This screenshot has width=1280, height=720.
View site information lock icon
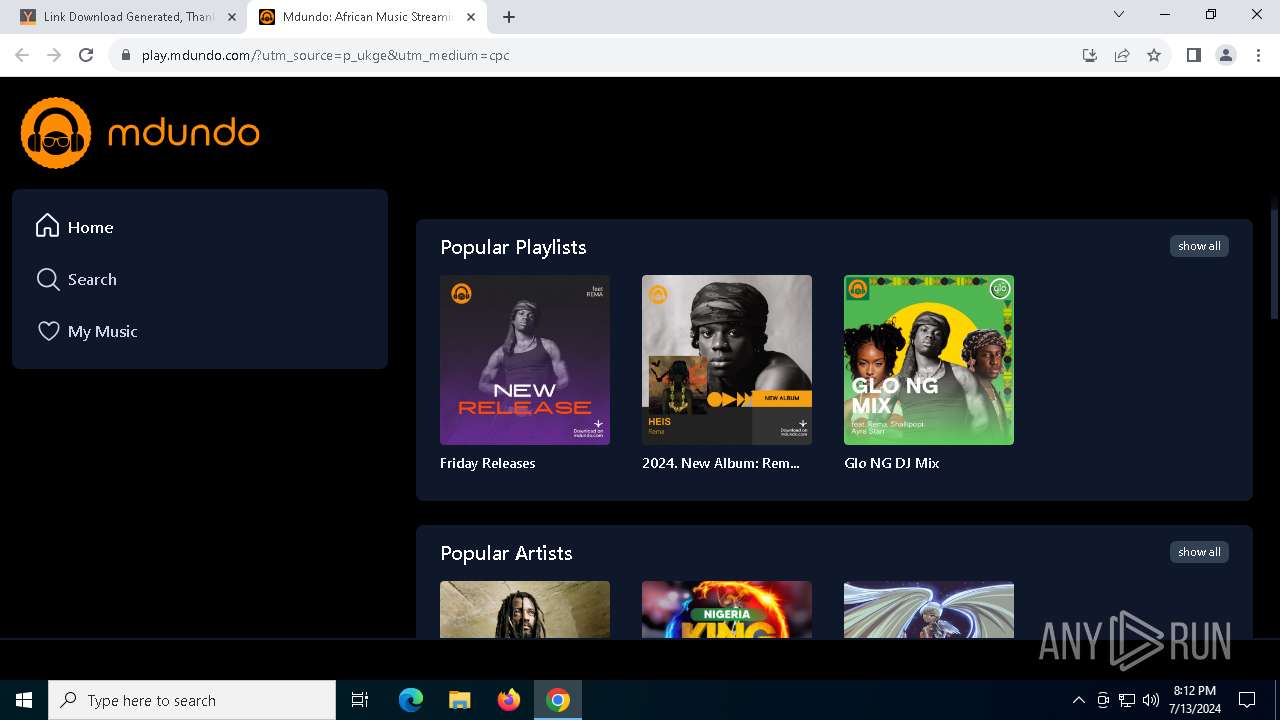[x=125, y=55]
